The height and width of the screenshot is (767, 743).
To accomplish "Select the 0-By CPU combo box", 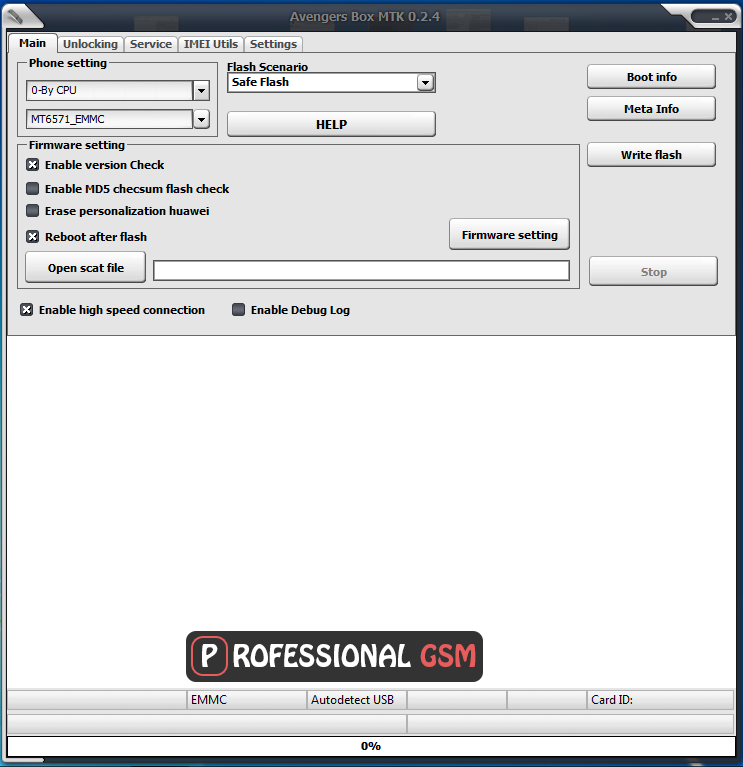I will (118, 90).
